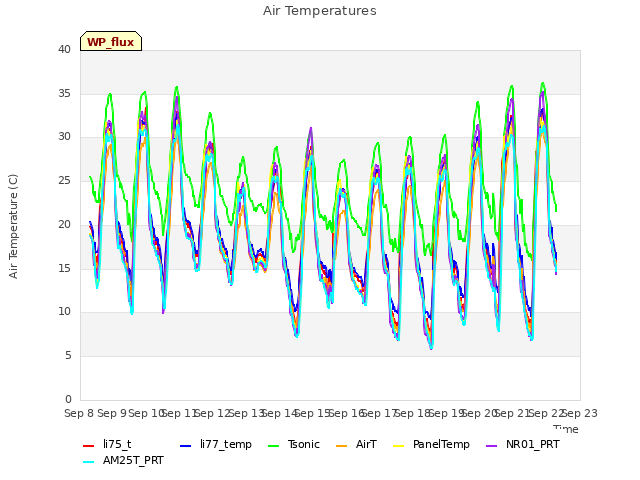Toggle the PanelTemp legend entry
The image size is (640, 480).
pyautogui.click(x=431, y=444)
